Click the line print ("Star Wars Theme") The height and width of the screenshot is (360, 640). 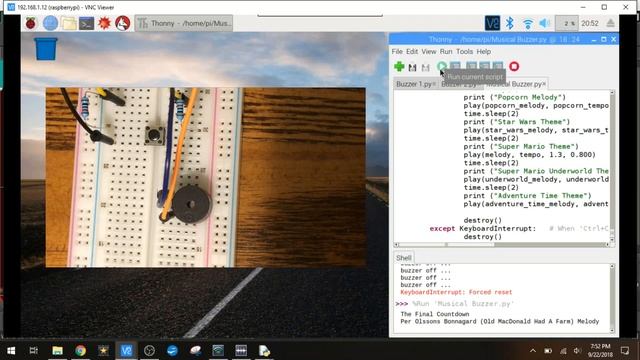coord(516,122)
